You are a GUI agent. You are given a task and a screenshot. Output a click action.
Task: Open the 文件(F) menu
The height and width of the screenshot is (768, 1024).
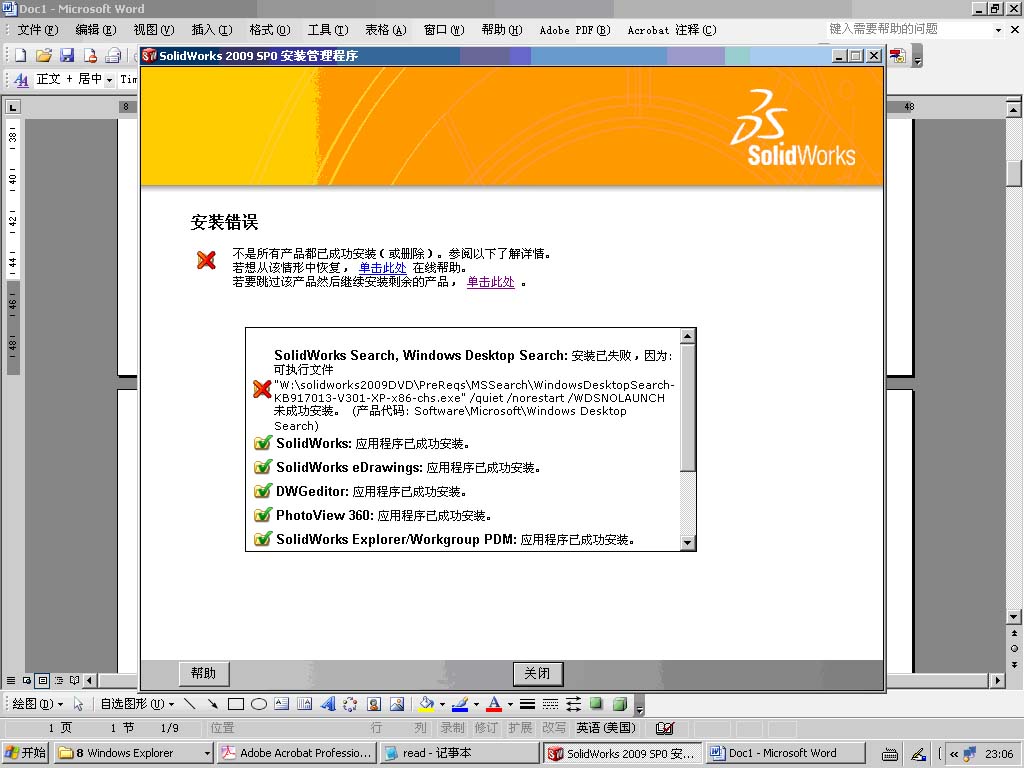[37, 30]
